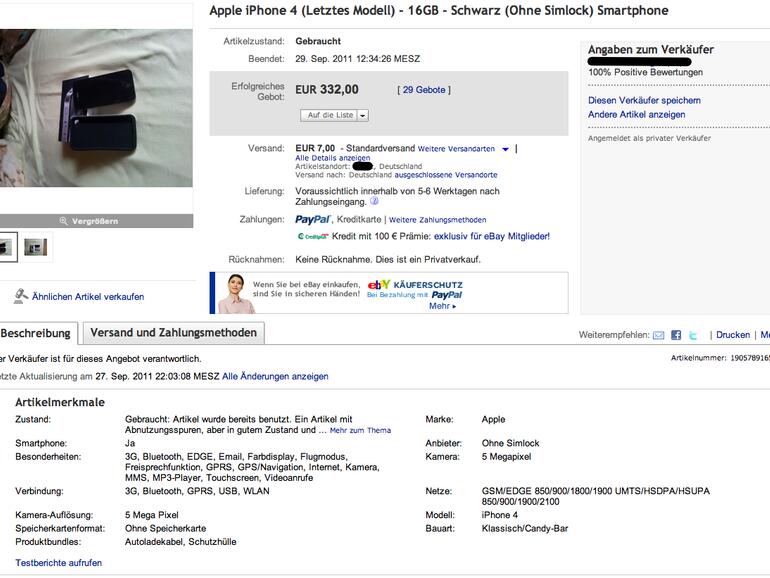770x578 pixels.
Task: Select the Beschreibung tab
Action: (x=35, y=333)
